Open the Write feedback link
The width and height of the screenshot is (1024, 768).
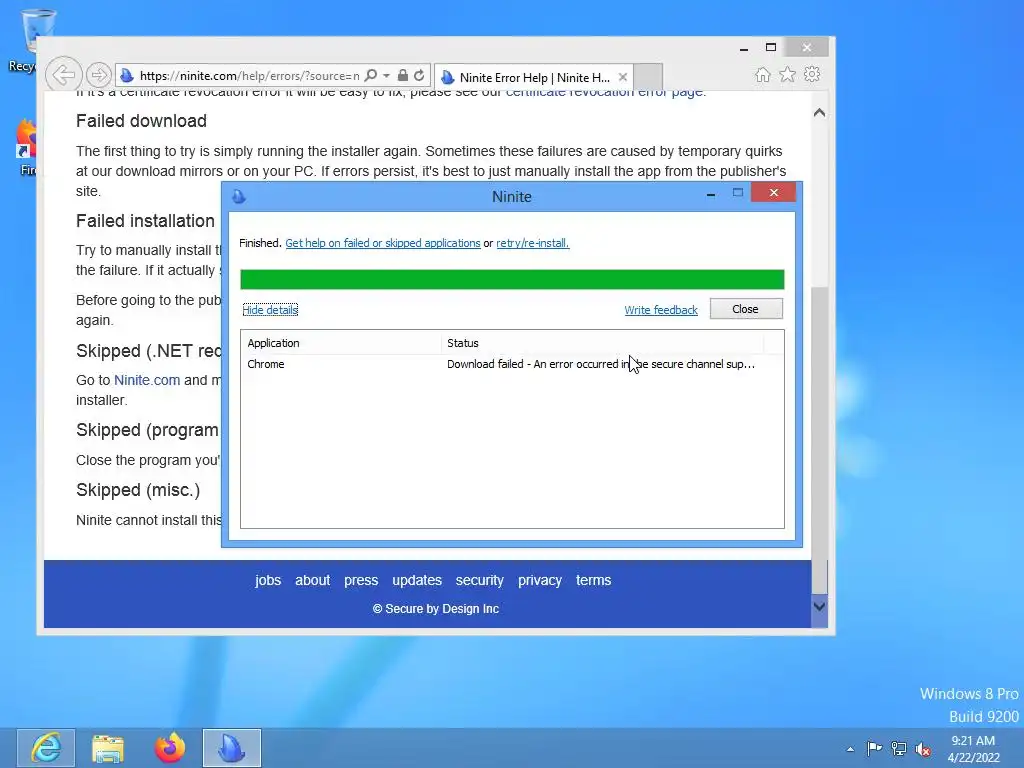(661, 310)
